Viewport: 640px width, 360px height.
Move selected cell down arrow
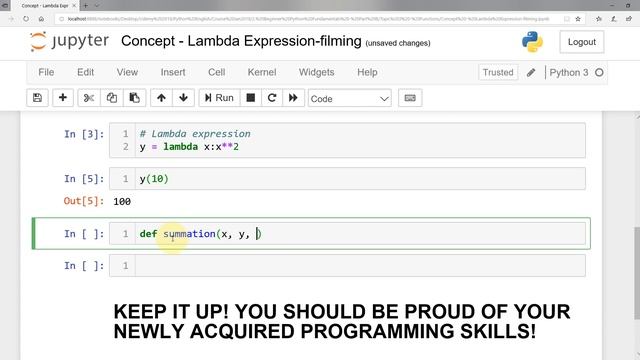pos(183,98)
